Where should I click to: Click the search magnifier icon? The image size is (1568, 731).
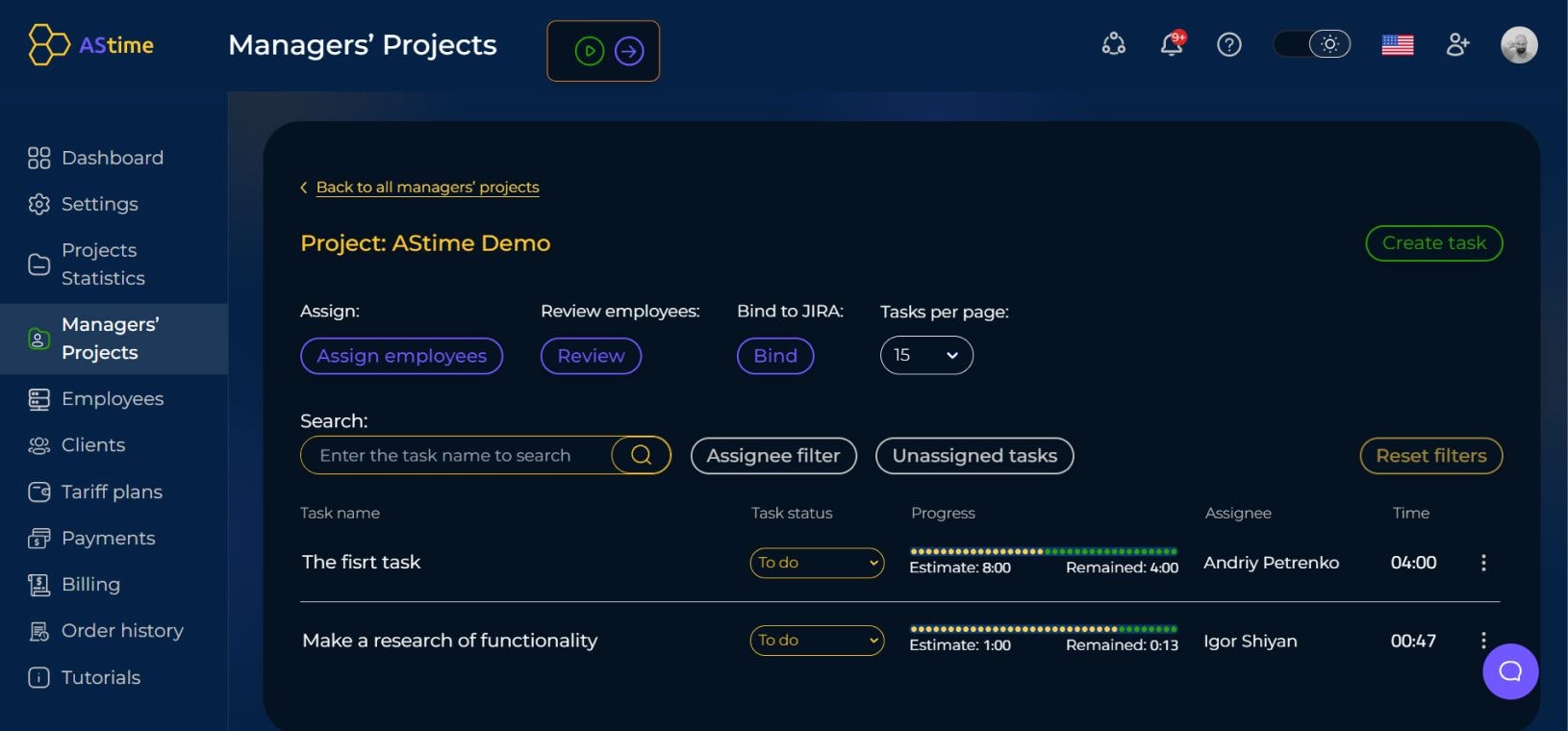tap(642, 455)
